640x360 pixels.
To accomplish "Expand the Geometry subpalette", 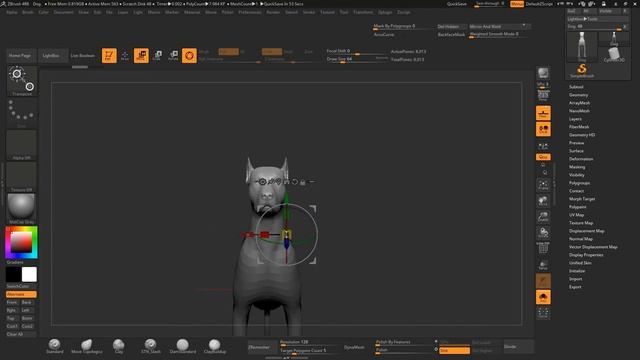I will (578, 95).
